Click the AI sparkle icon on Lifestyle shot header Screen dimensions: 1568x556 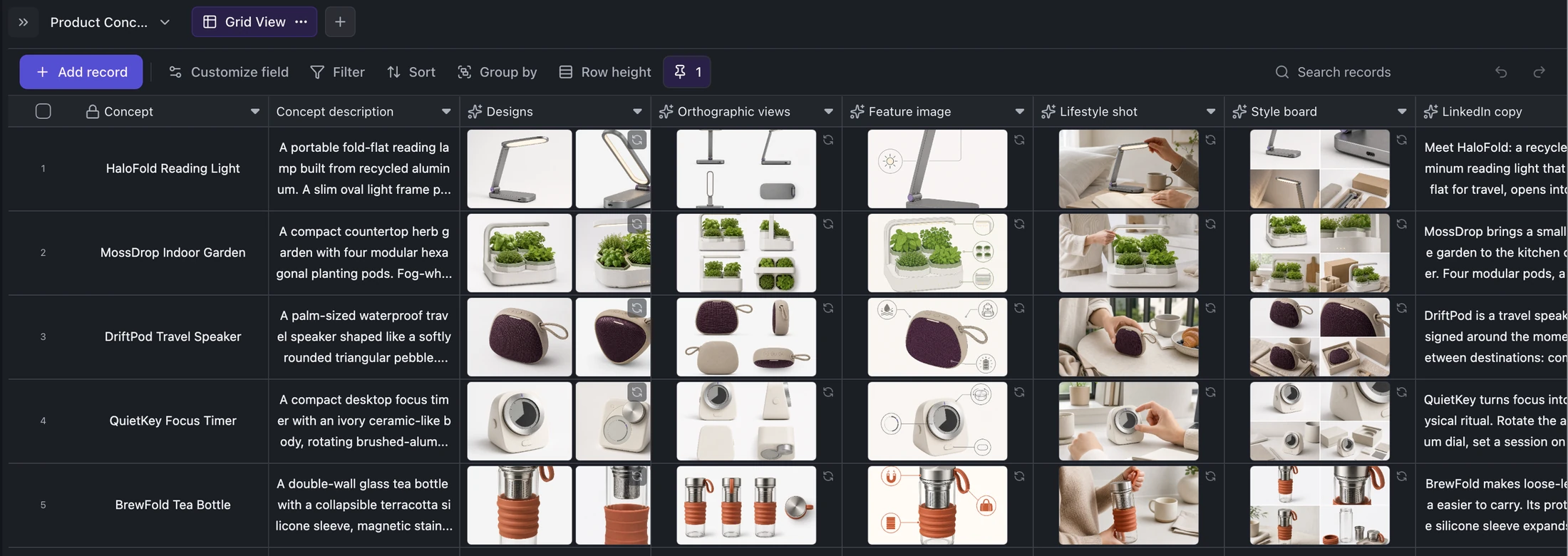(x=1048, y=111)
